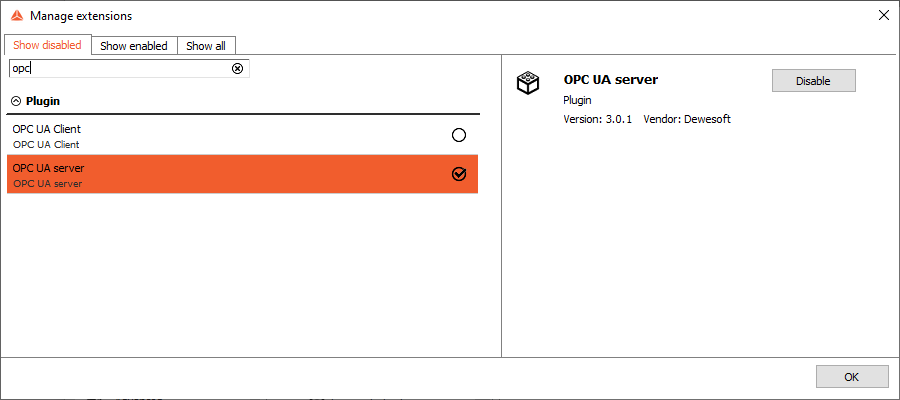The width and height of the screenshot is (900, 400).
Task: Collapse the Plugin group chevron
Action: pyautogui.click(x=16, y=102)
